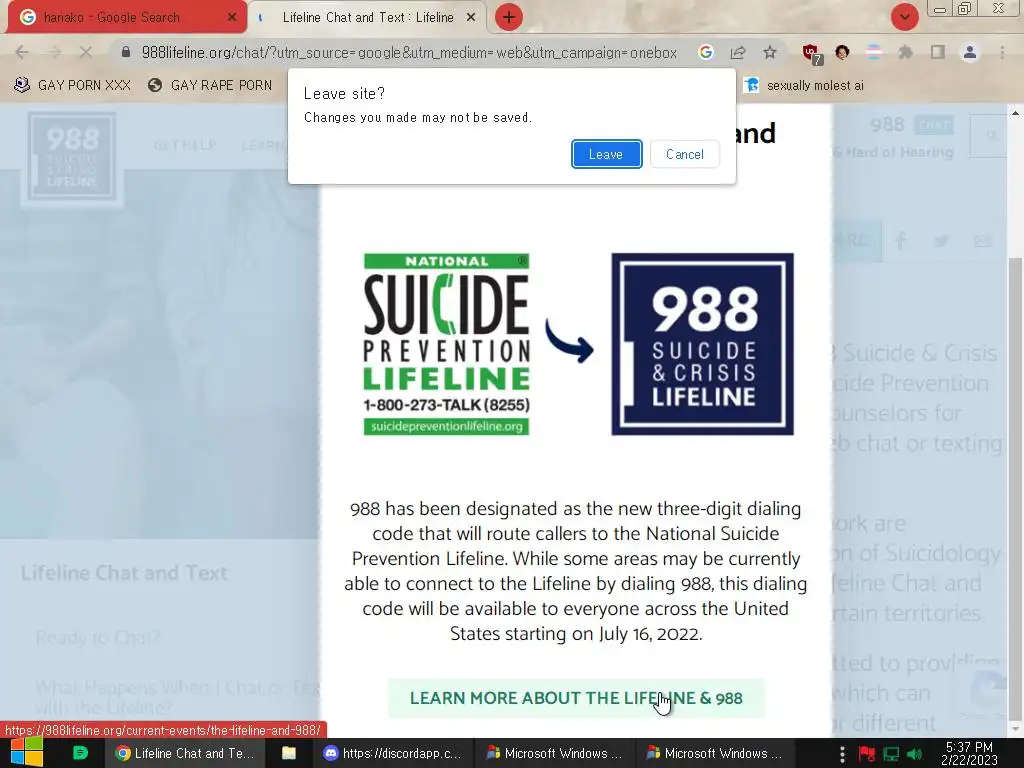Open first Microsoft Windows taskbar item

(x=554, y=753)
